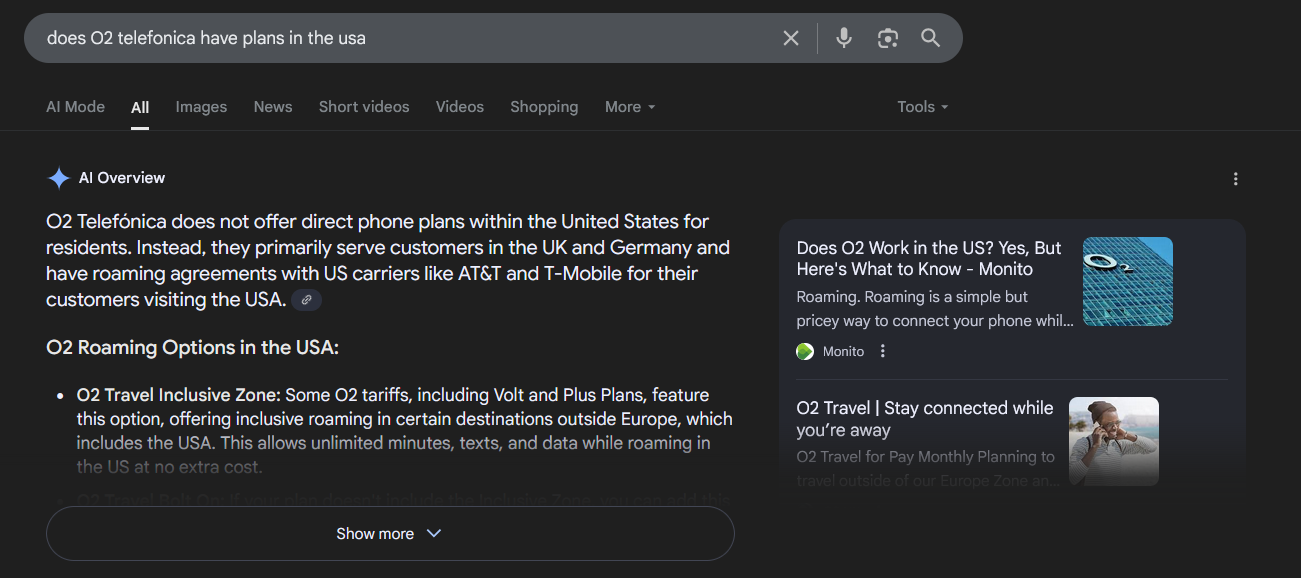Image resolution: width=1301 pixels, height=578 pixels.
Task: Expand AI Overview with Show more
Action: 390,534
